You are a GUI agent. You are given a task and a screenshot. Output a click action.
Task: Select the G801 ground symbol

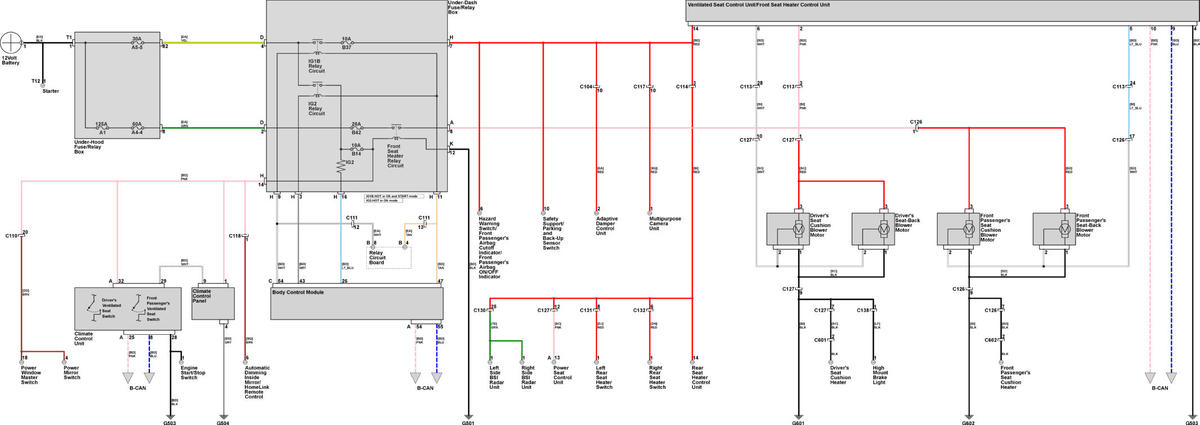click(468, 413)
